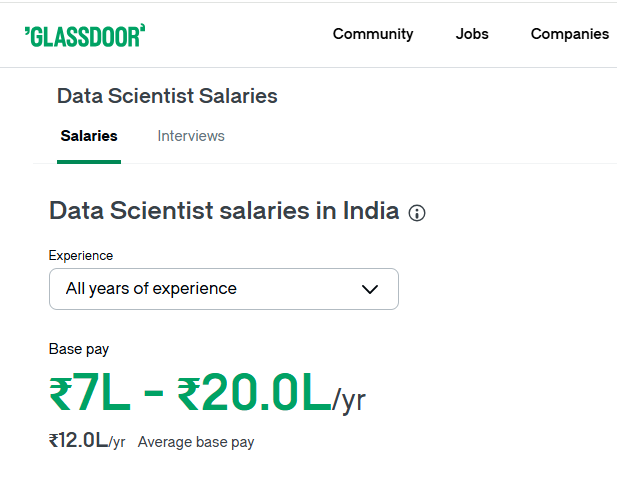Click the Base pay label
This screenshot has width=617, height=478.
tap(79, 349)
